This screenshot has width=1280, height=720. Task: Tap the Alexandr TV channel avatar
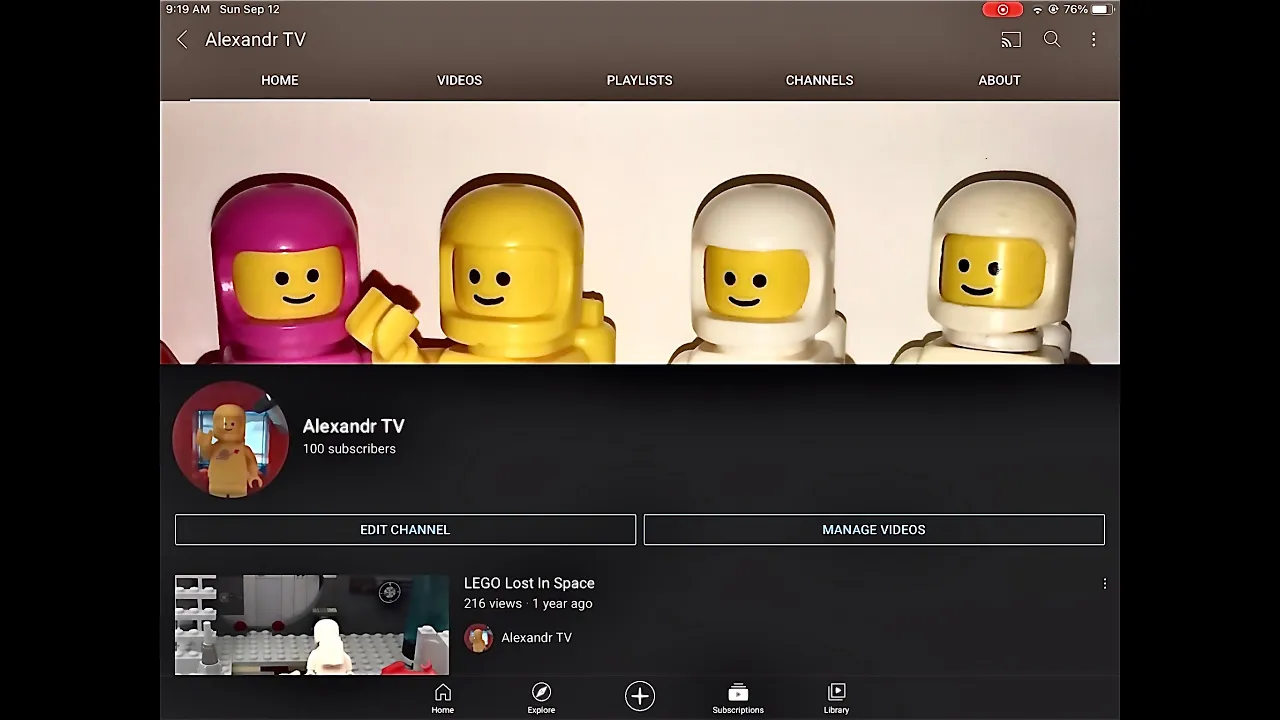(x=231, y=439)
